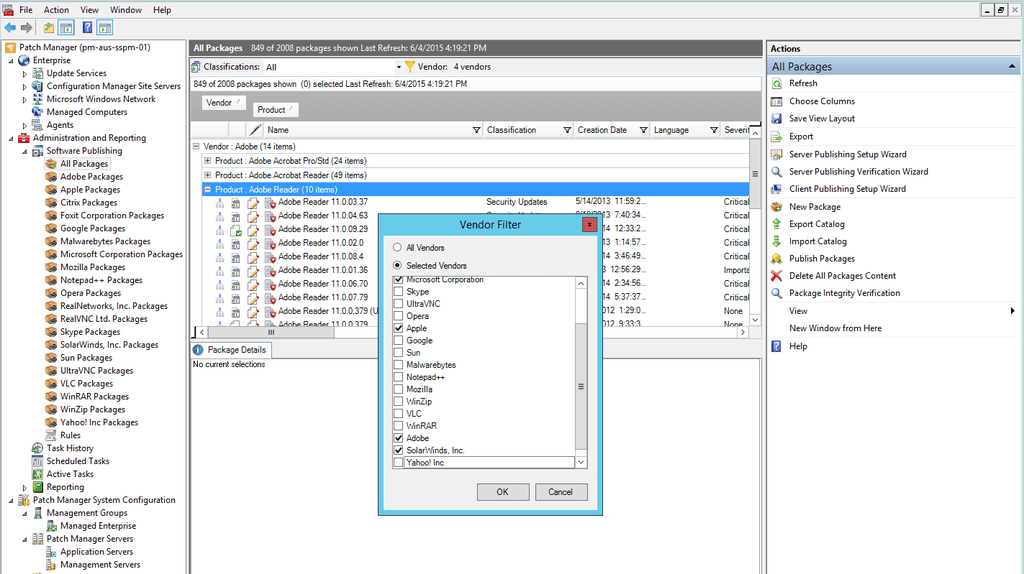The height and width of the screenshot is (574, 1024).
Task: Select the Package Details tab
Action: (231, 350)
